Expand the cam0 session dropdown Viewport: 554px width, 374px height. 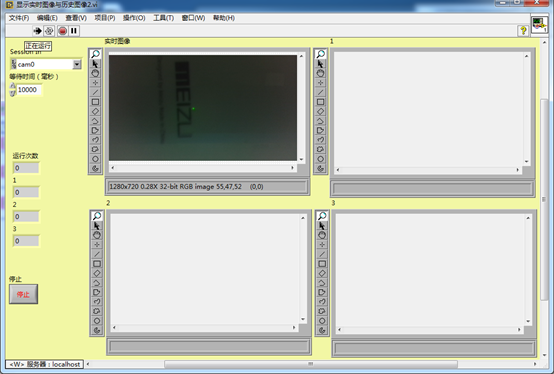(77, 64)
